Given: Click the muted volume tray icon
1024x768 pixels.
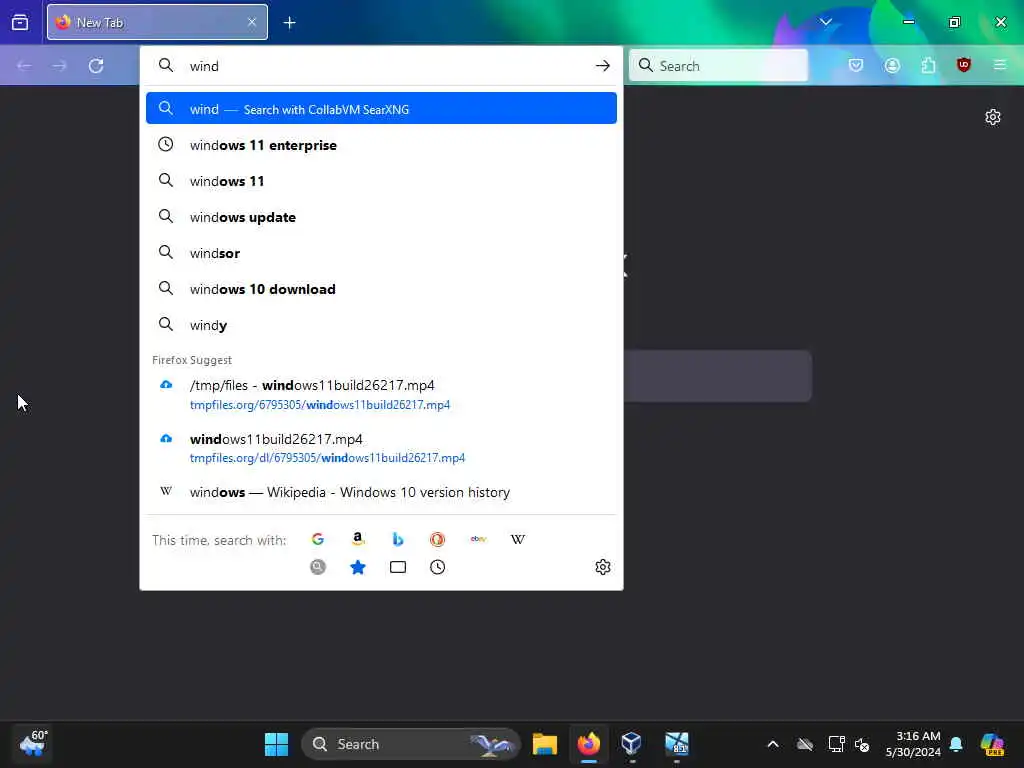Looking at the screenshot, I should click(862, 744).
